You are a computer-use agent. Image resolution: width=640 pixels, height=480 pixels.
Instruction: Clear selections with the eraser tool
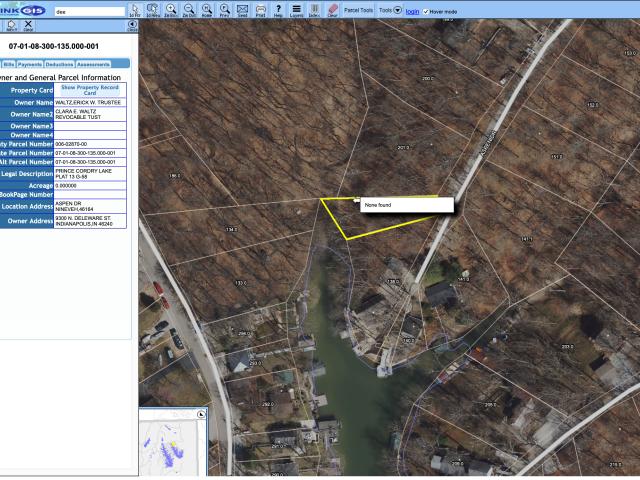[x=333, y=10]
